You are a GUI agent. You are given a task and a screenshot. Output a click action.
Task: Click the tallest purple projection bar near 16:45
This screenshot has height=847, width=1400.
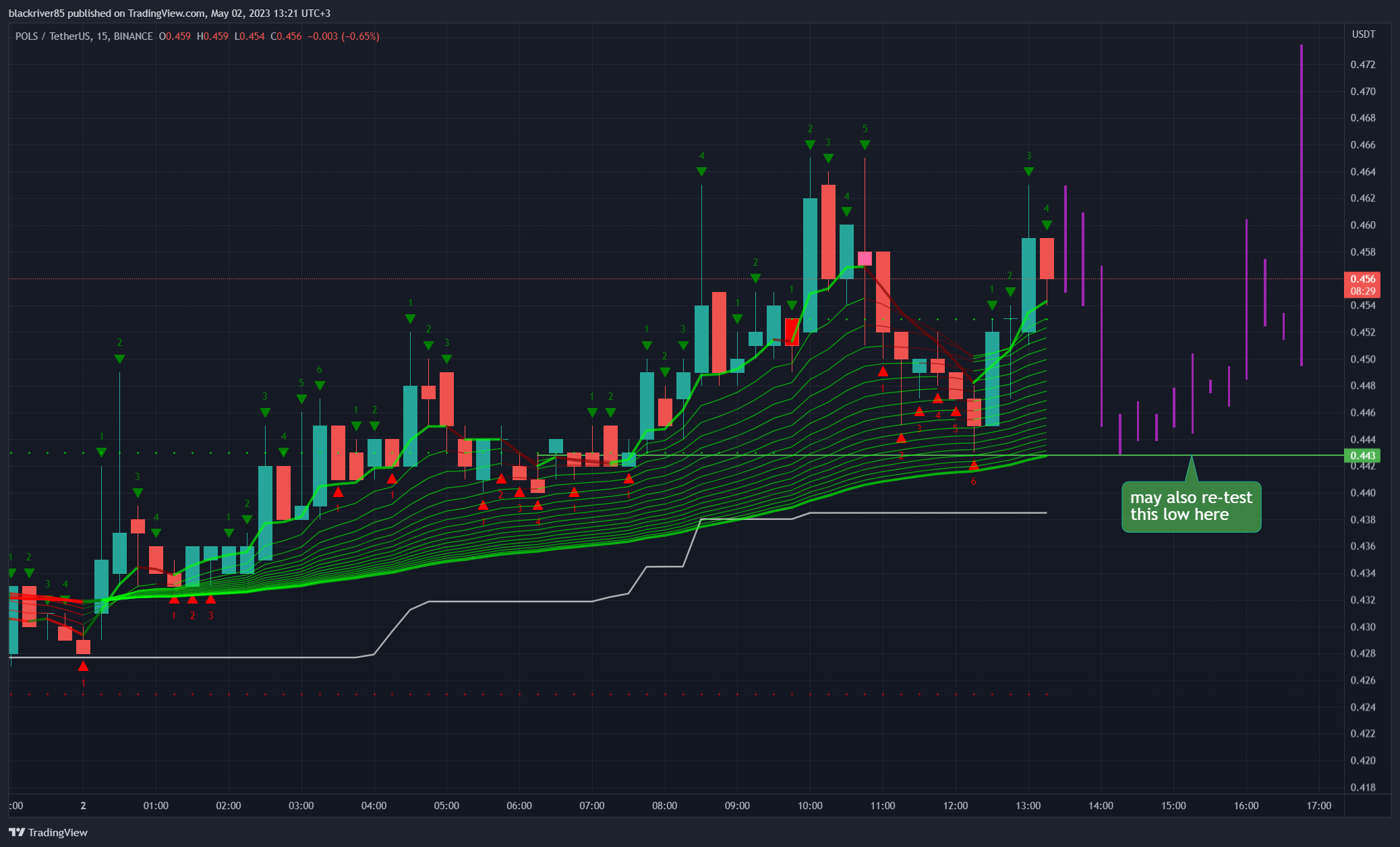[x=1301, y=205]
